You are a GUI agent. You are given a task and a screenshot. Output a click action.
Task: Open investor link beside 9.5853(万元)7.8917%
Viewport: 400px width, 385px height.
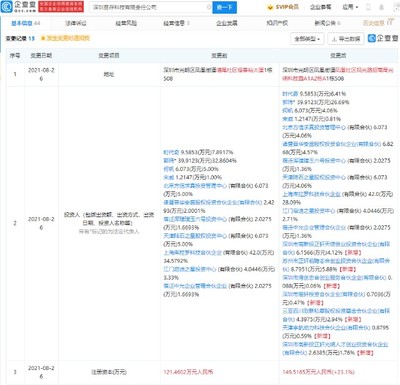171,152
